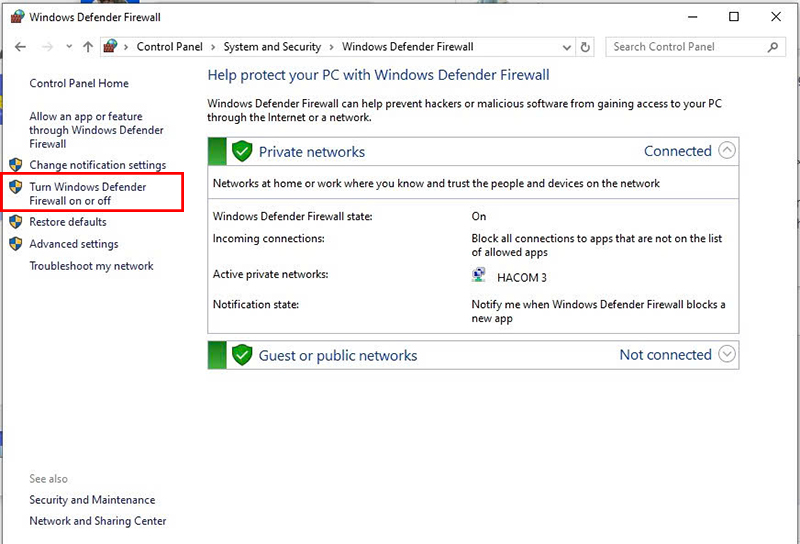Image resolution: width=800 pixels, height=544 pixels.
Task: Open address bar history dropdown
Action: [566, 47]
